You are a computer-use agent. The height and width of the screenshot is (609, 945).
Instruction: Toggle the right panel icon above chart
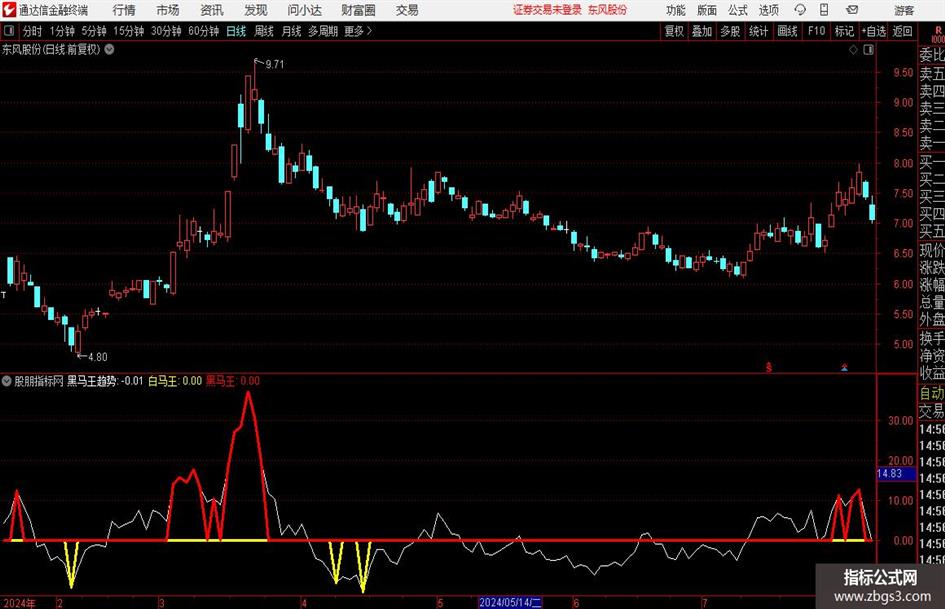pyautogui.click(x=868, y=50)
